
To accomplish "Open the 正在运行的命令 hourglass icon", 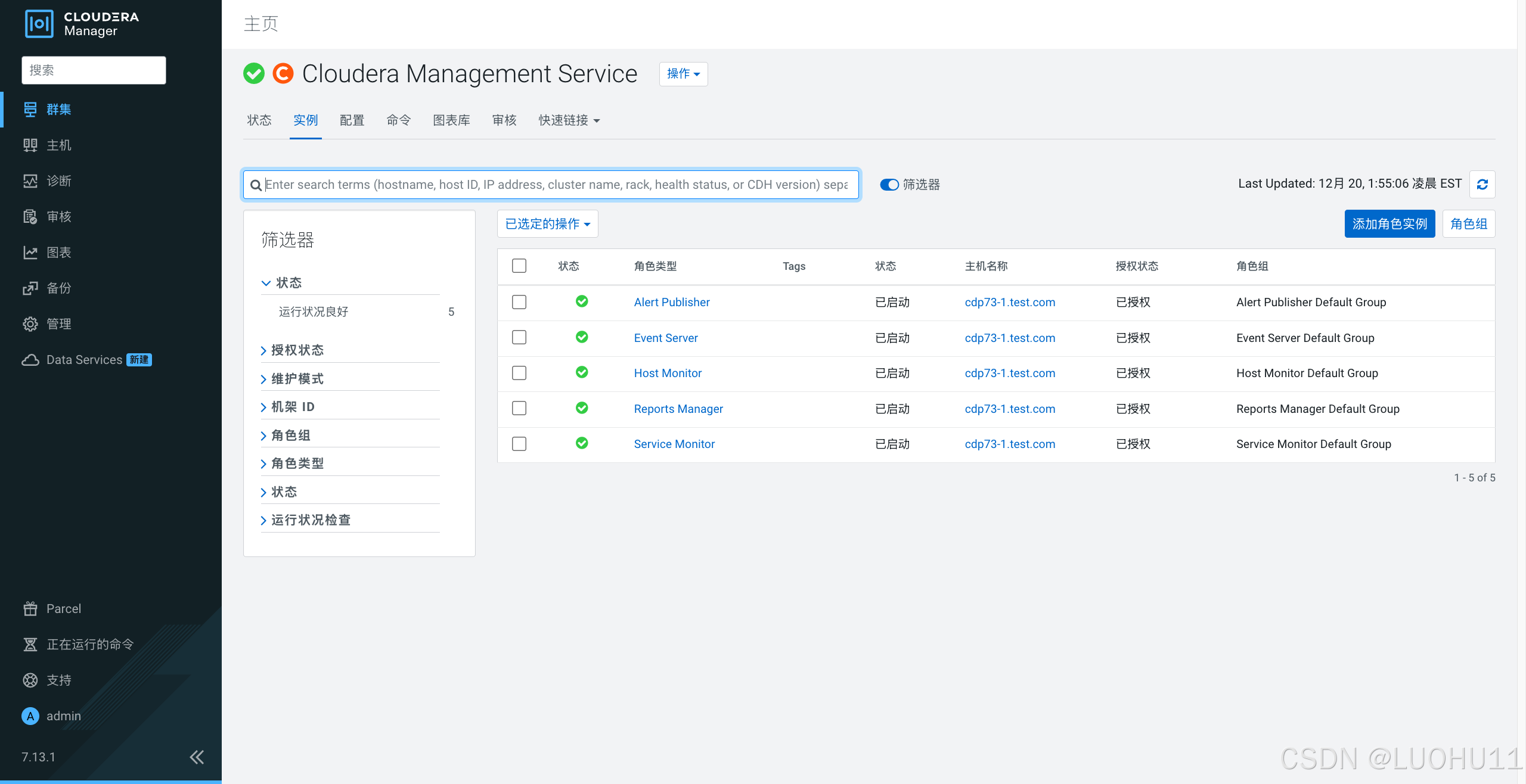I will [x=30, y=644].
